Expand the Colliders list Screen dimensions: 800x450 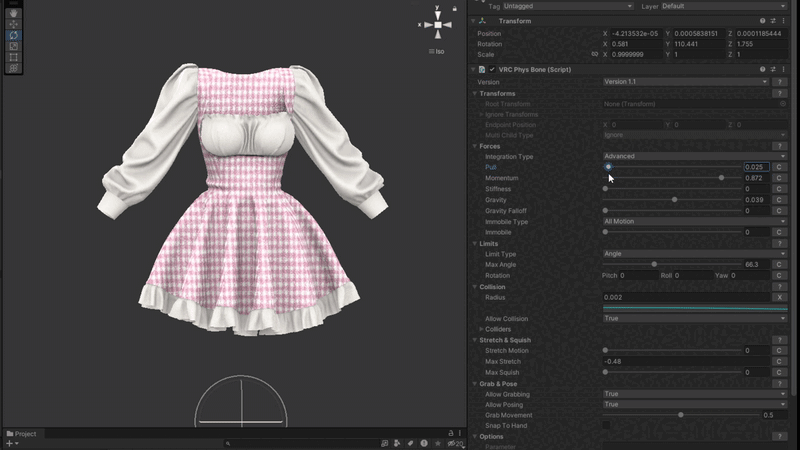[x=482, y=329]
